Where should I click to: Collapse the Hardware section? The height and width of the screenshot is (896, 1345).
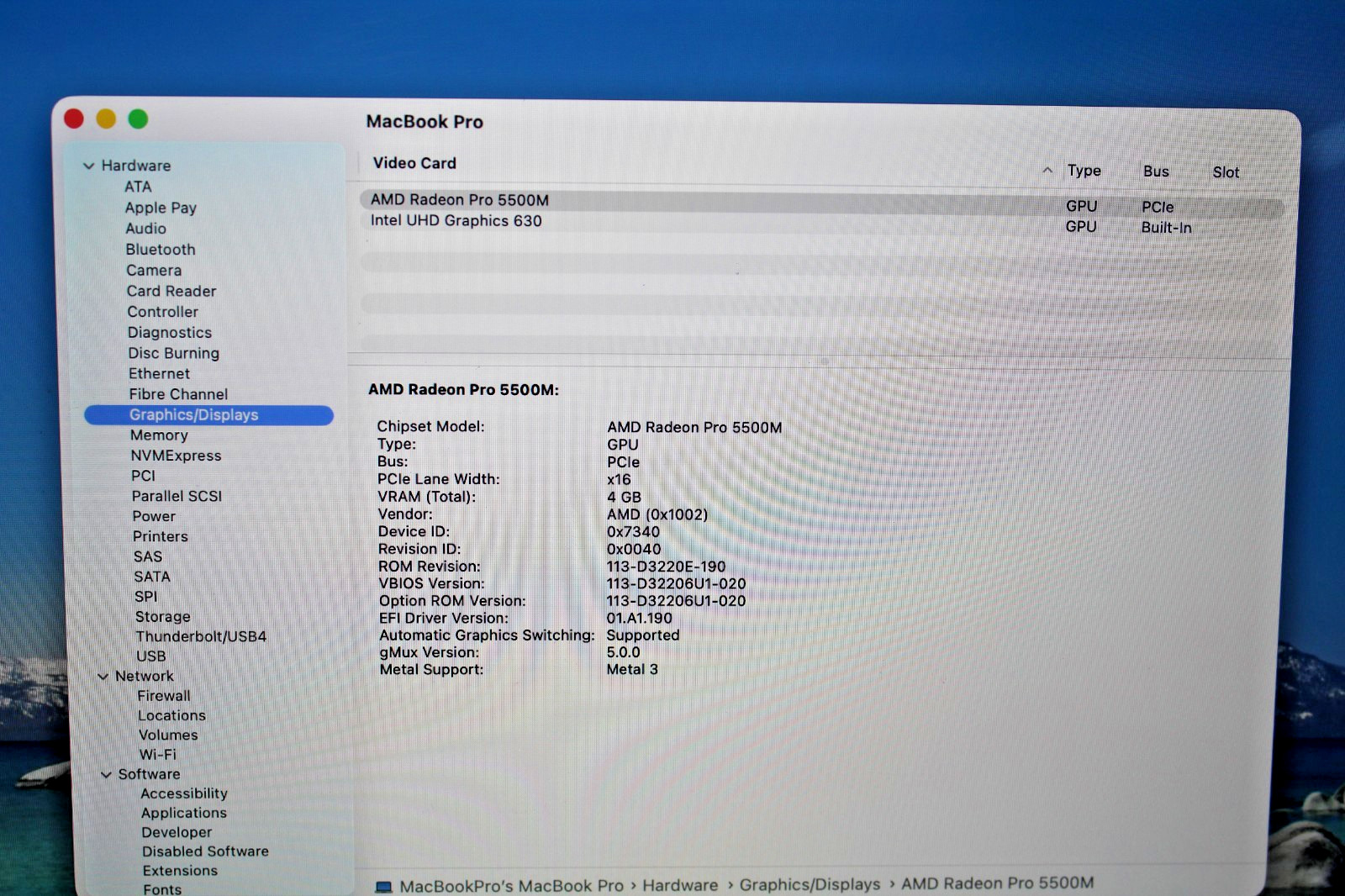pyautogui.click(x=88, y=166)
